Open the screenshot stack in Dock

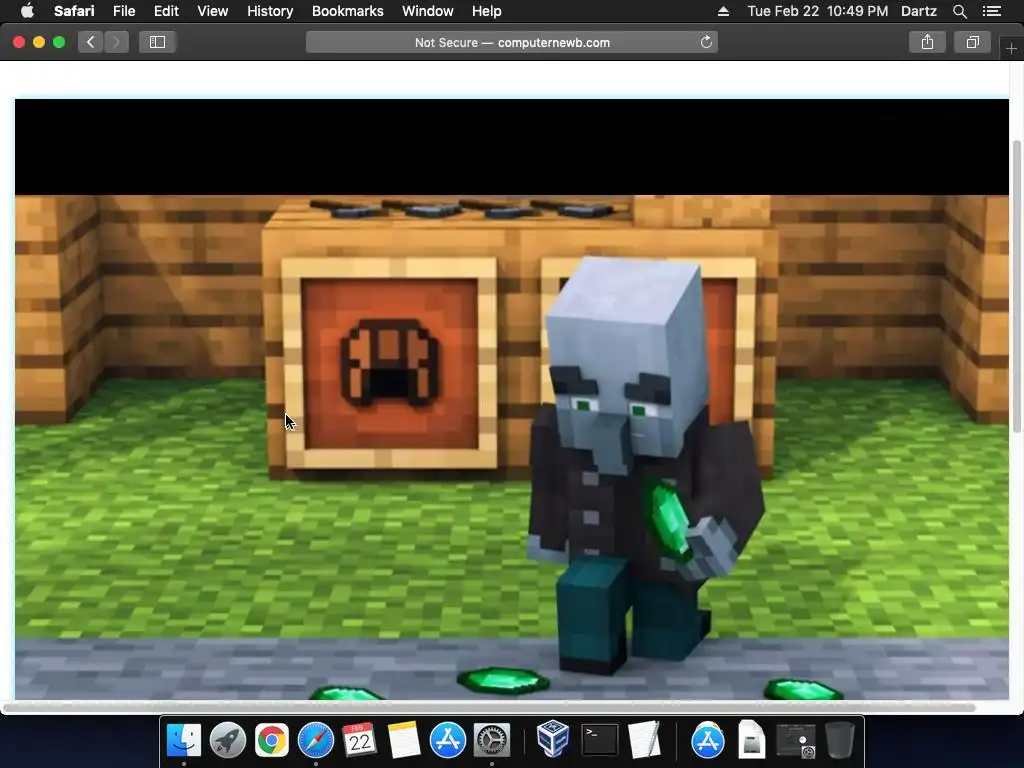tap(795, 741)
